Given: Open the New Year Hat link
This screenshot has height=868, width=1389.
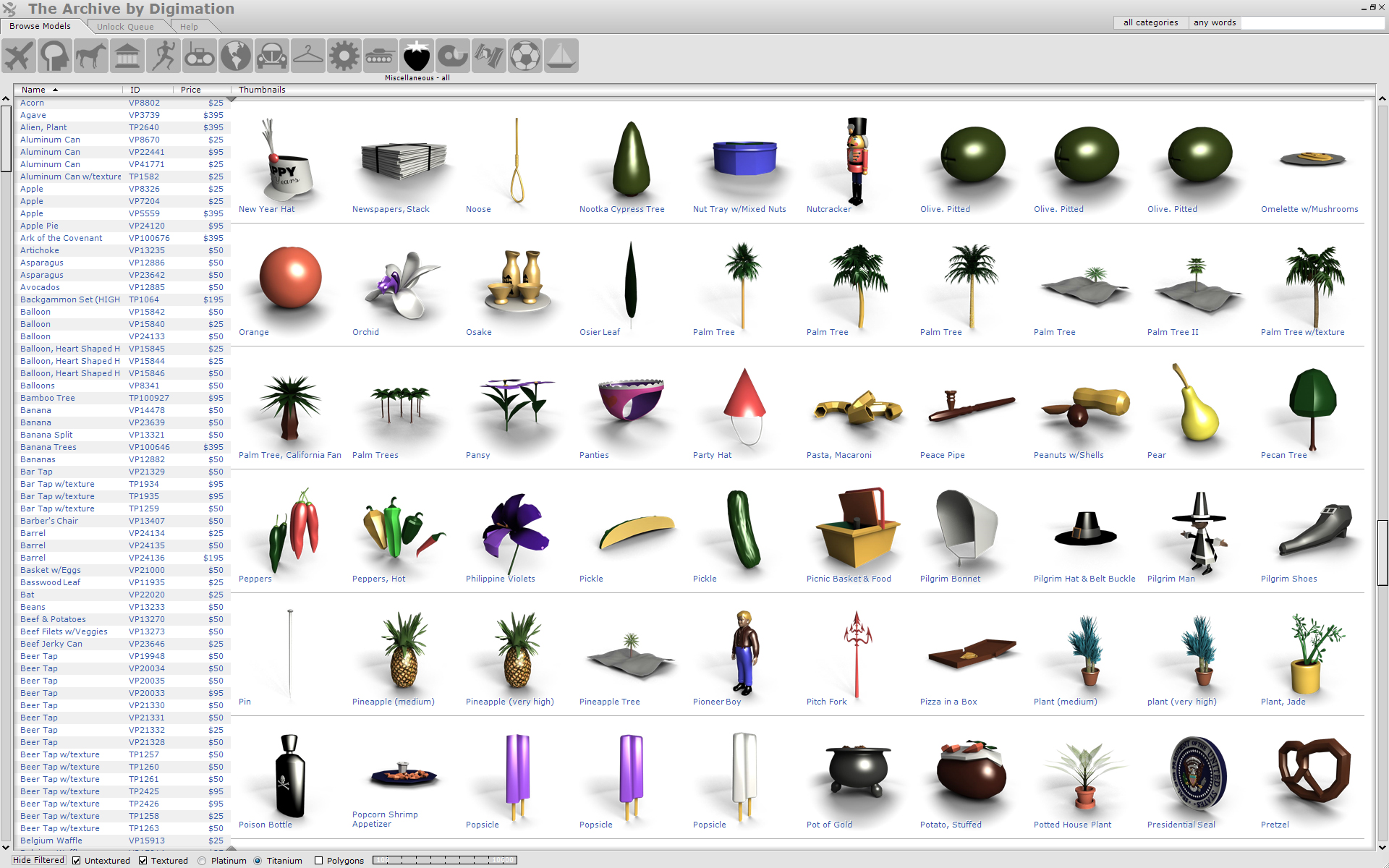Looking at the screenshot, I should tap(267, 209).
